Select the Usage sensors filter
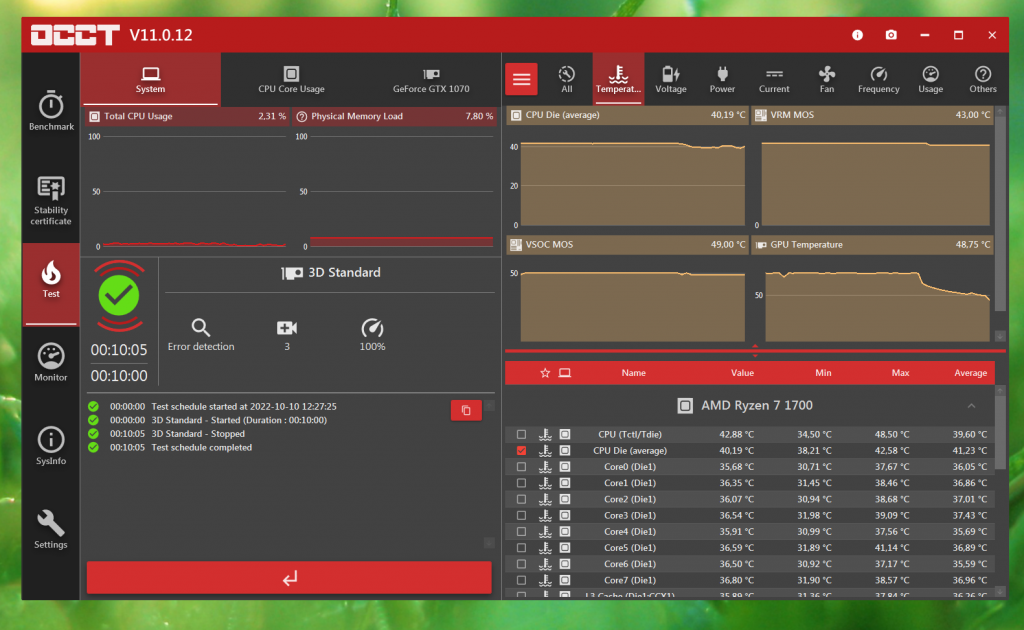 pyautogui.click(x=931, y=79)
